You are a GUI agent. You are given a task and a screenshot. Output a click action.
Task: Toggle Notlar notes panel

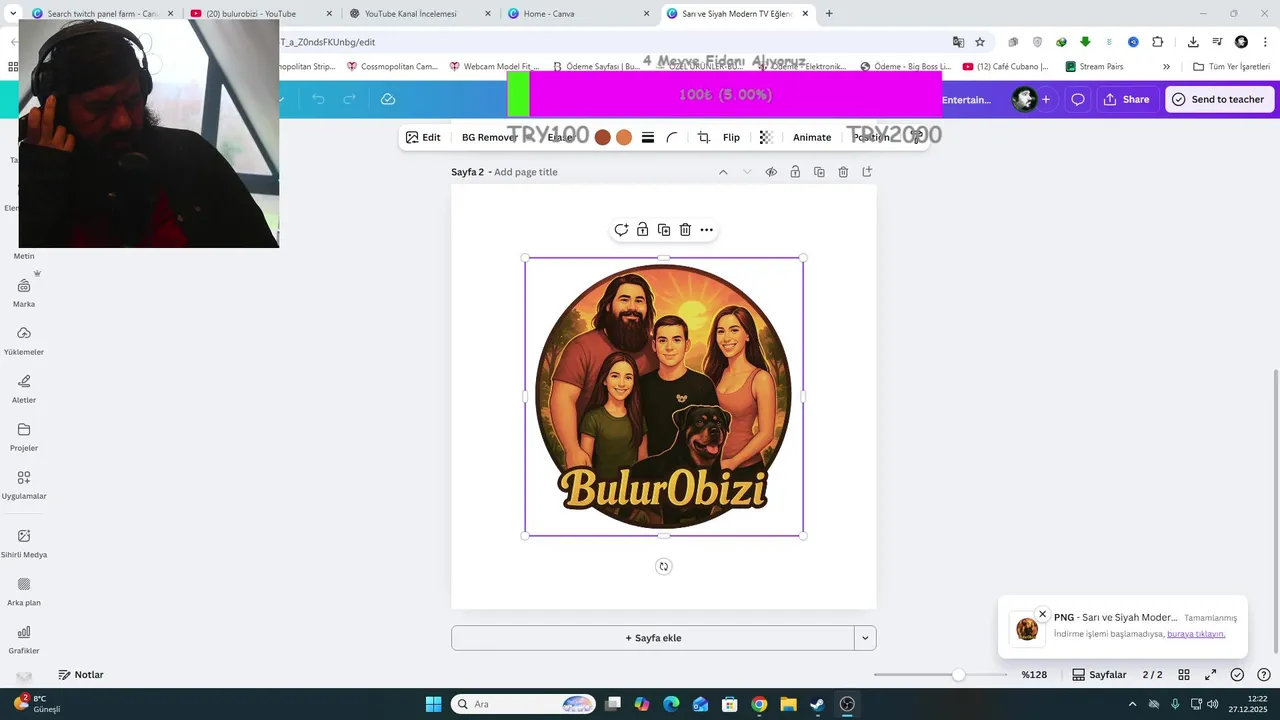[x=81, y=675]
